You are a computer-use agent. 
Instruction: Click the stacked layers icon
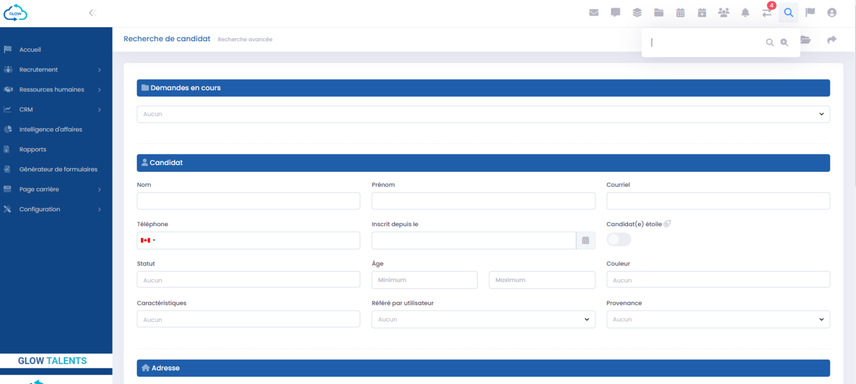637,13
